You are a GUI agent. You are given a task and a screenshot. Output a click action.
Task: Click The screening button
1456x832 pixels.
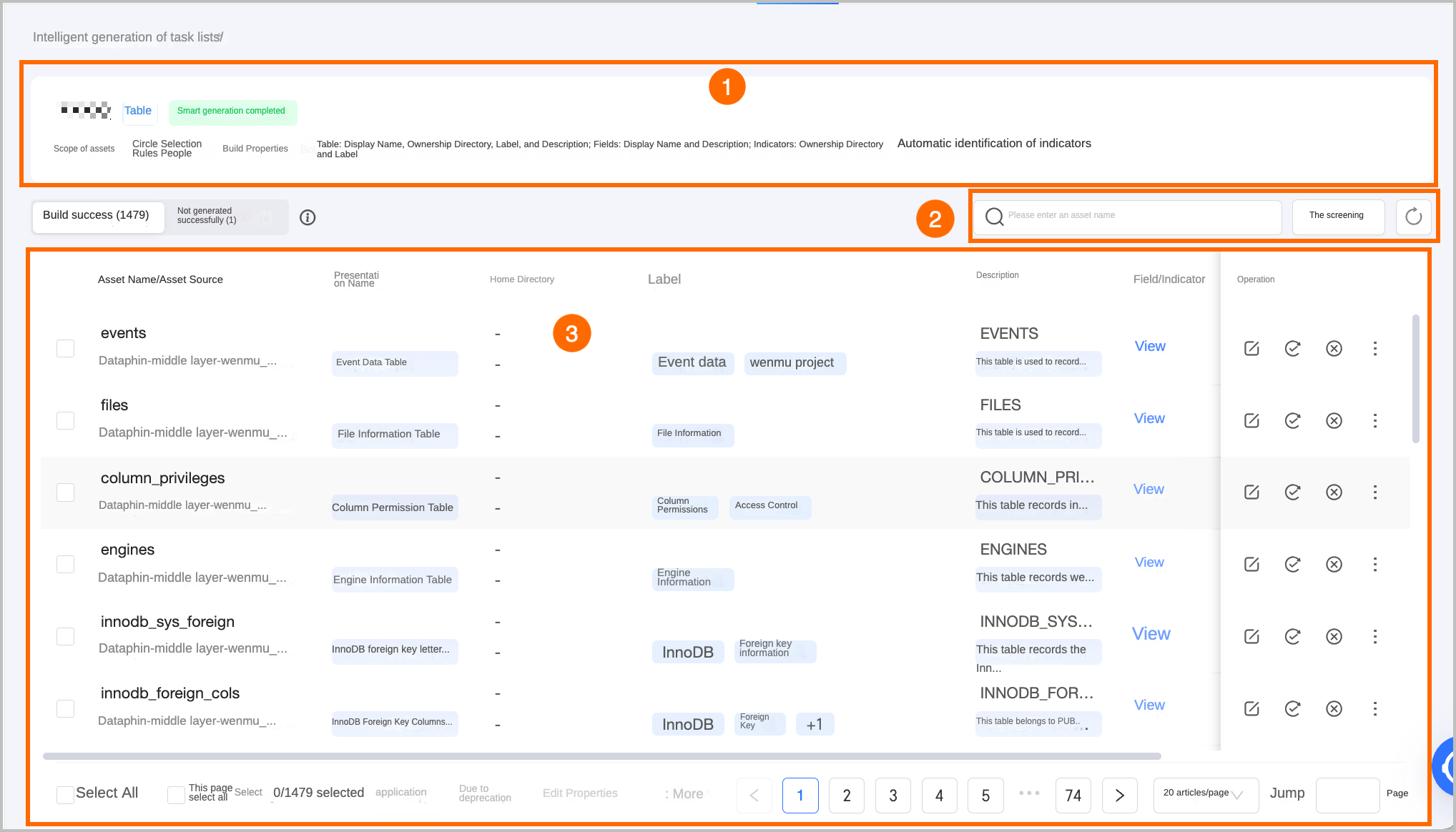(1337, 216)
